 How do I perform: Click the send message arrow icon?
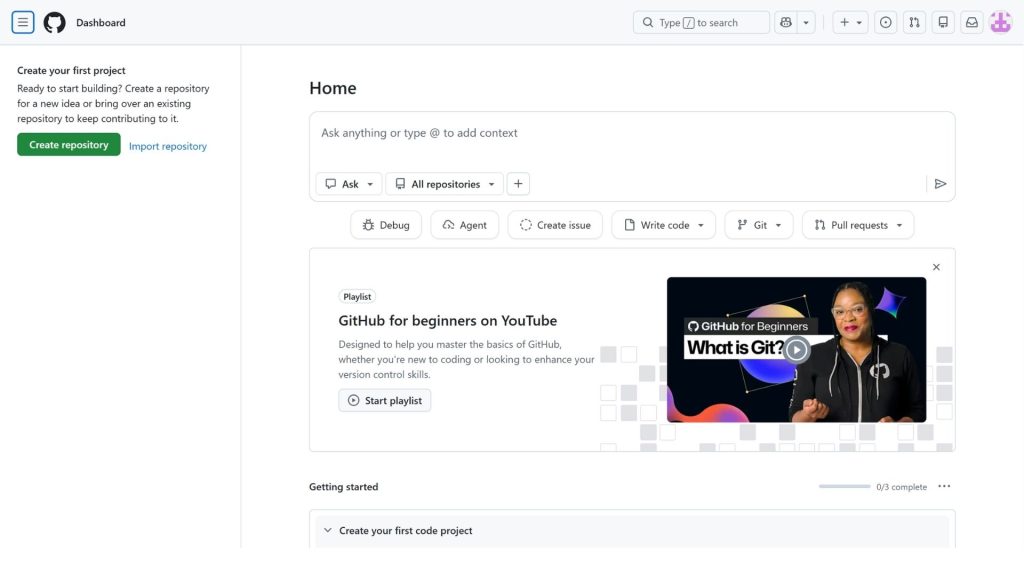940,184
